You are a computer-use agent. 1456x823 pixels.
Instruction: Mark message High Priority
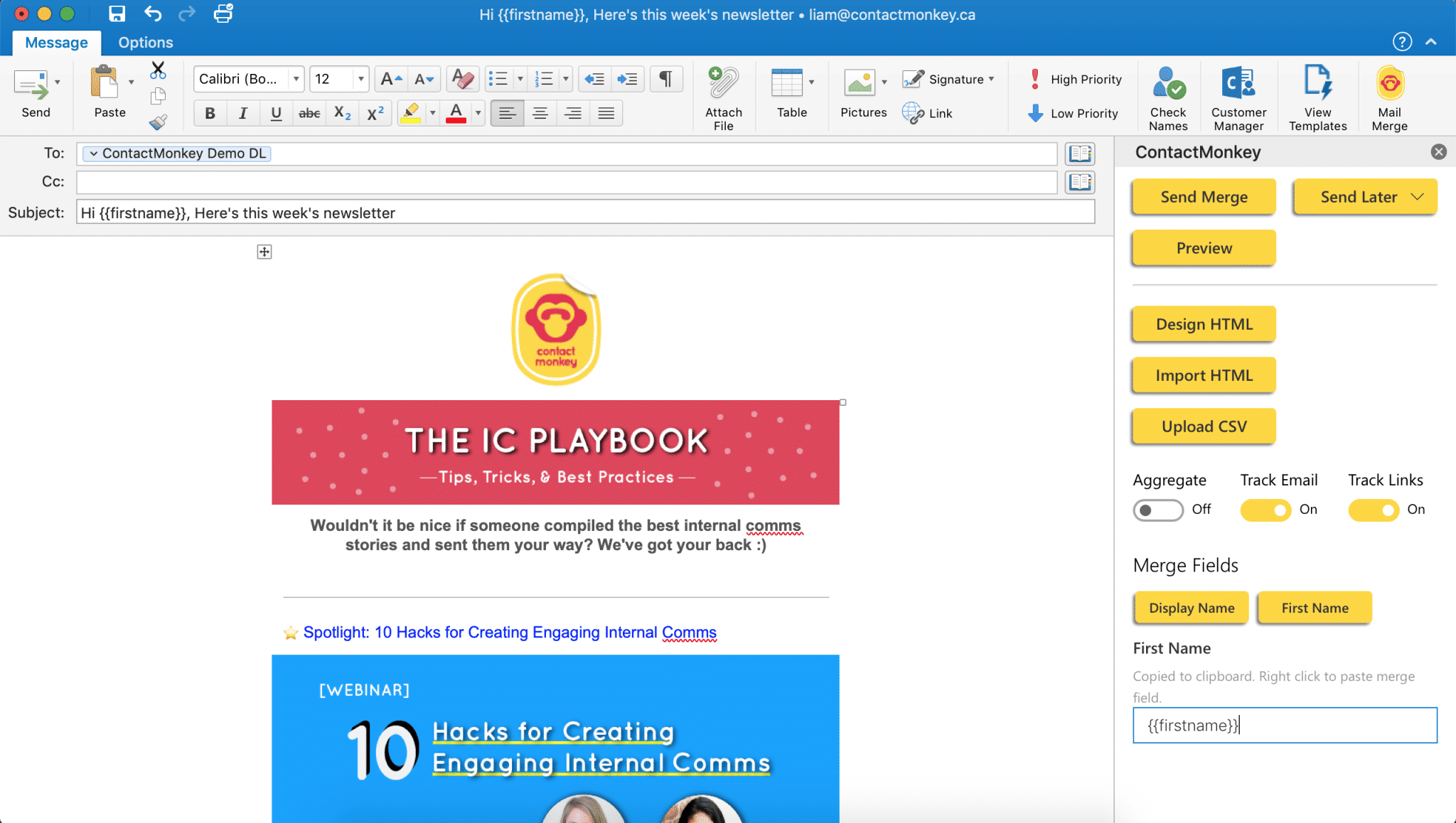1076,79
